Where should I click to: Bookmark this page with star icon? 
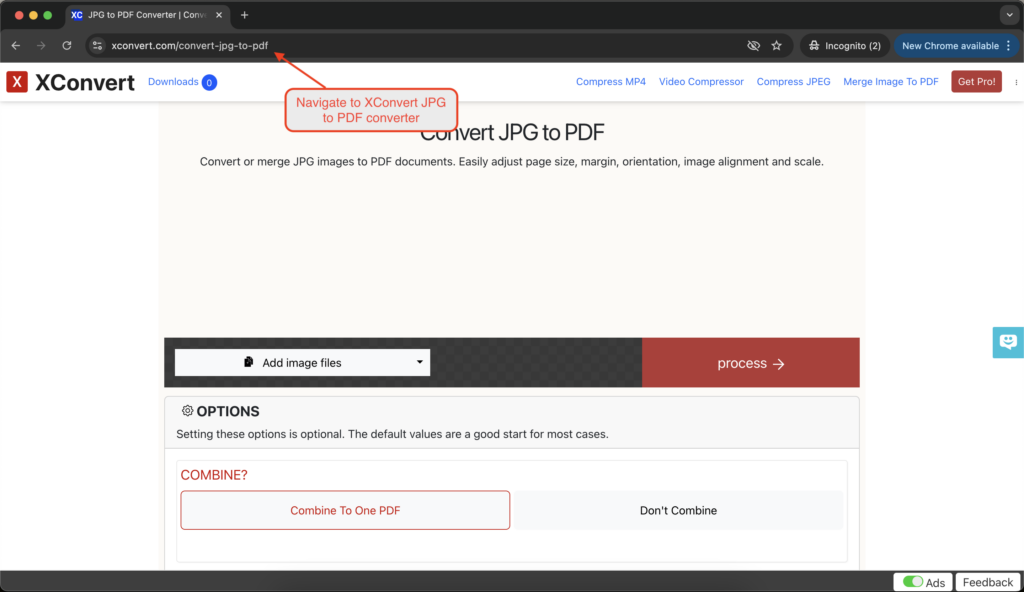tap(776, 46)
